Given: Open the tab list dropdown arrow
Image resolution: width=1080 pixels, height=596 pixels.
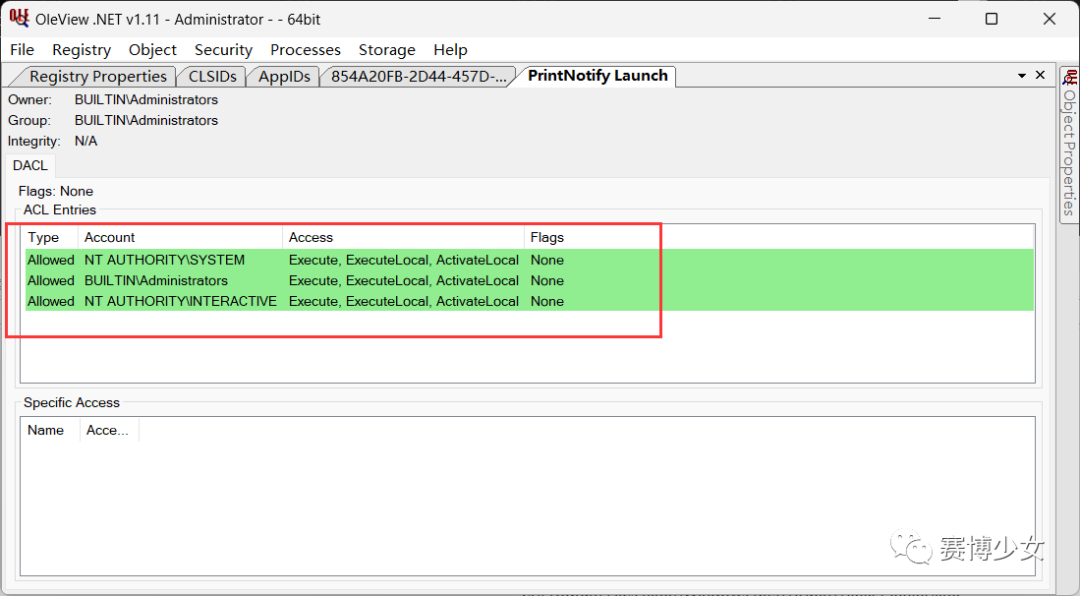Looking at the screenshot, I should click(1022, 76).
